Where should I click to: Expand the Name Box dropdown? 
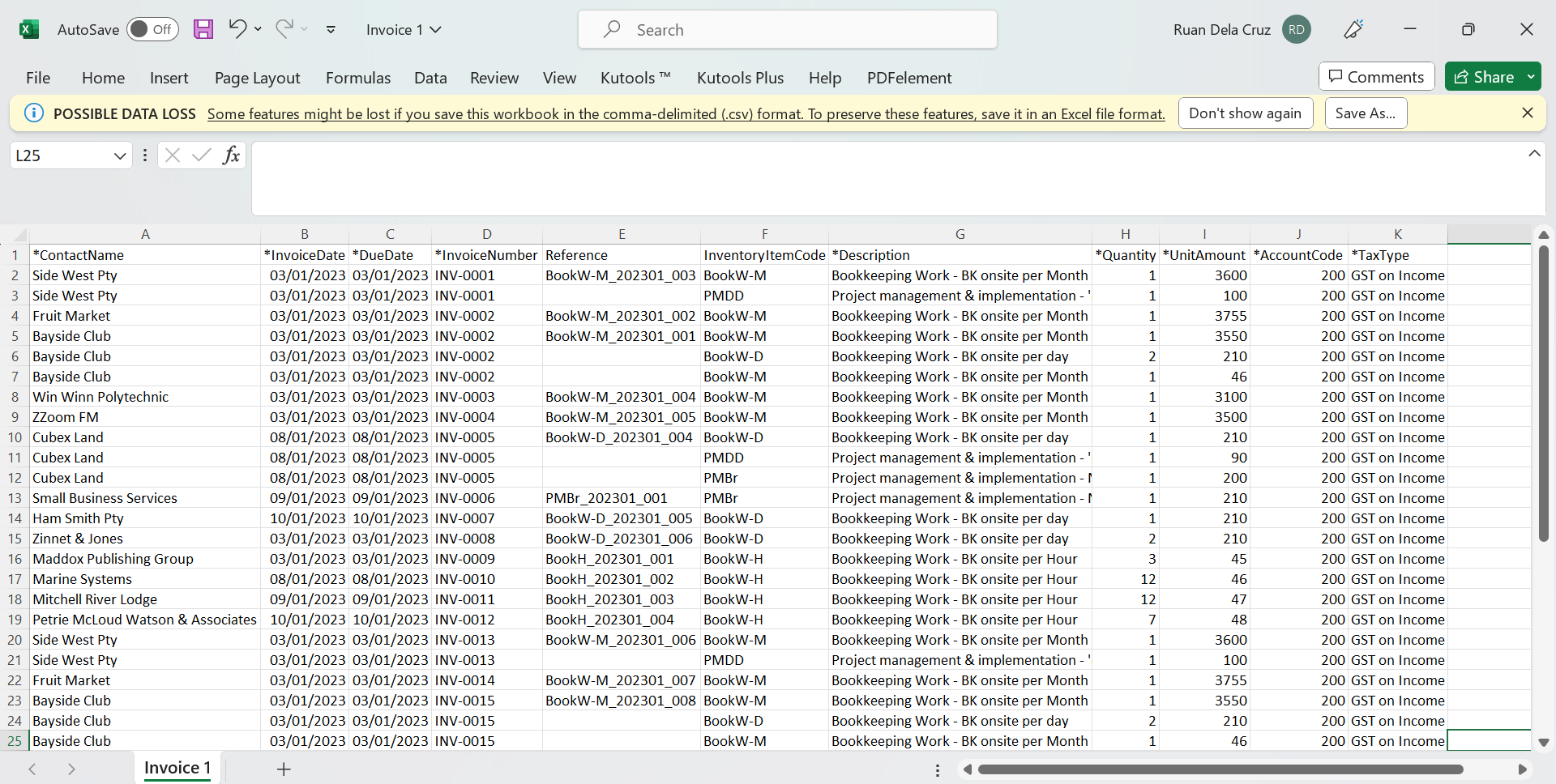tap(120, 156)
